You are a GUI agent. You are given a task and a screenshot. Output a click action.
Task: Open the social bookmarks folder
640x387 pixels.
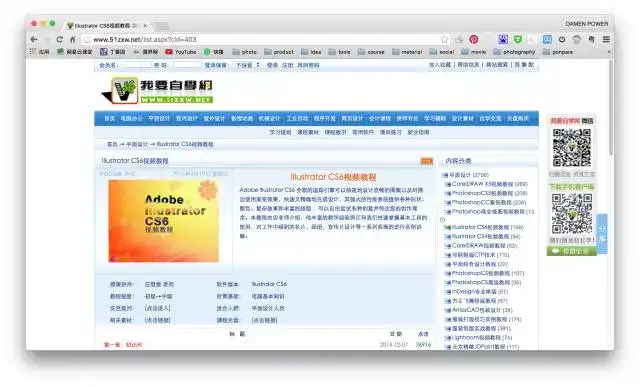(x=442, y=52)
